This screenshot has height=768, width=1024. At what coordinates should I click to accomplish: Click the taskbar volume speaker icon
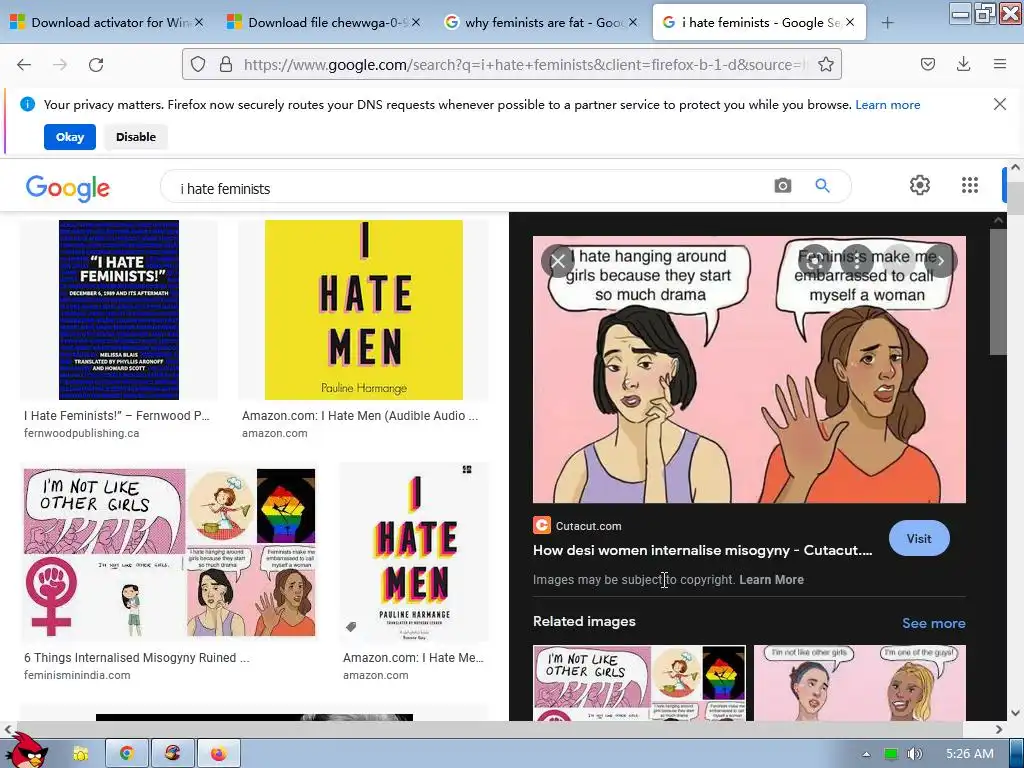(x=915, y=754)
